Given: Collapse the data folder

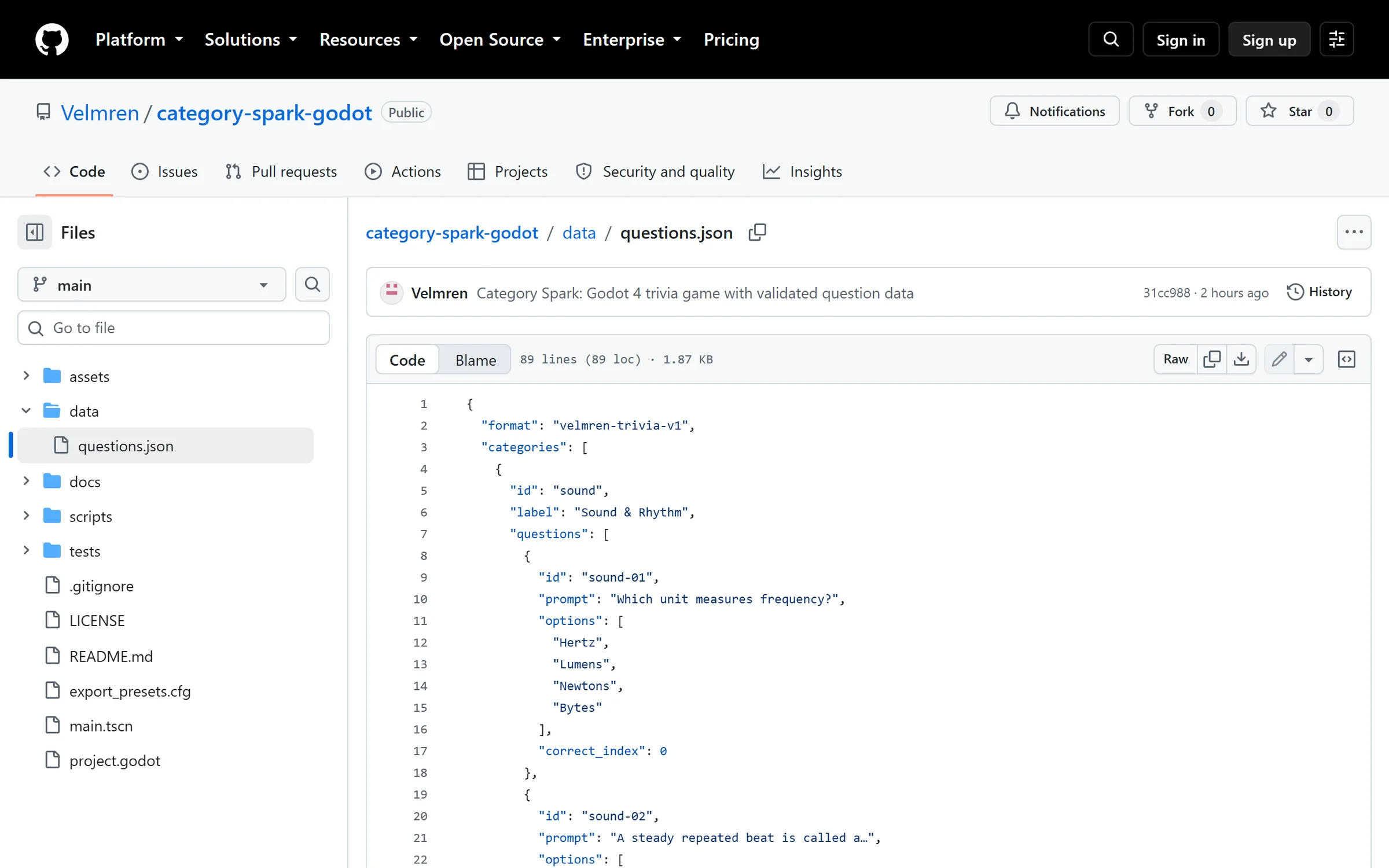Looking at the screenshot, I should click(26, 411).
